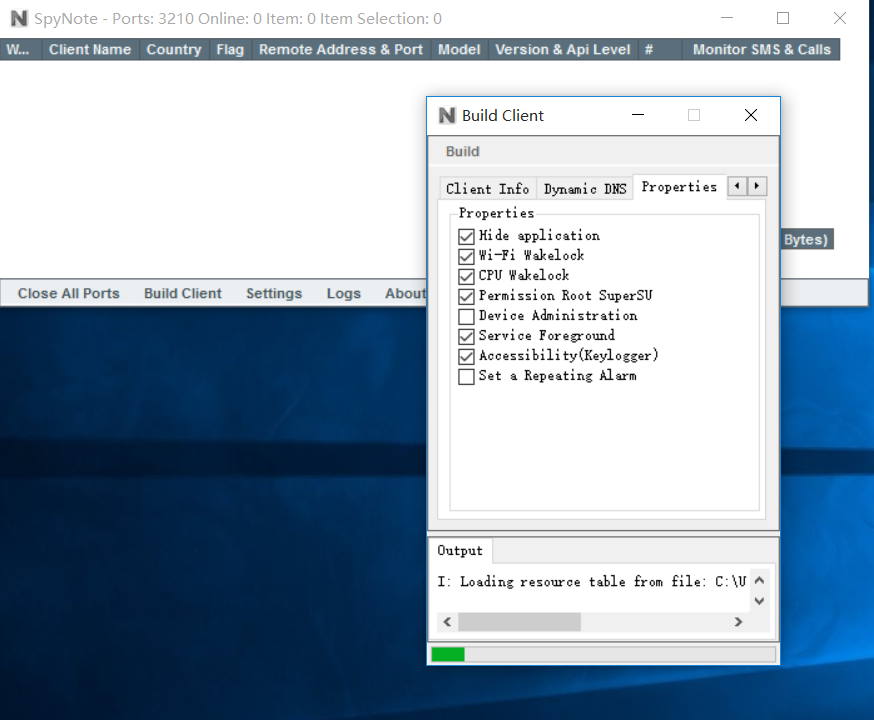Click the Bytes) header behind the dialog
Image resolution: width=874 pixels, height=720 pixels.
click(x=806, y=239)
